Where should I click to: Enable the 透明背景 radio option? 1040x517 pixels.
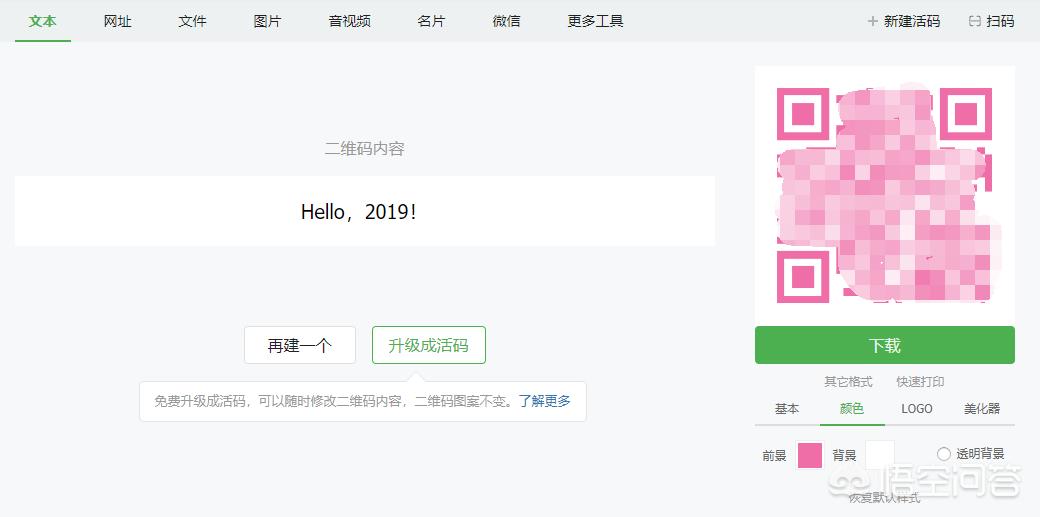(943, 454)
